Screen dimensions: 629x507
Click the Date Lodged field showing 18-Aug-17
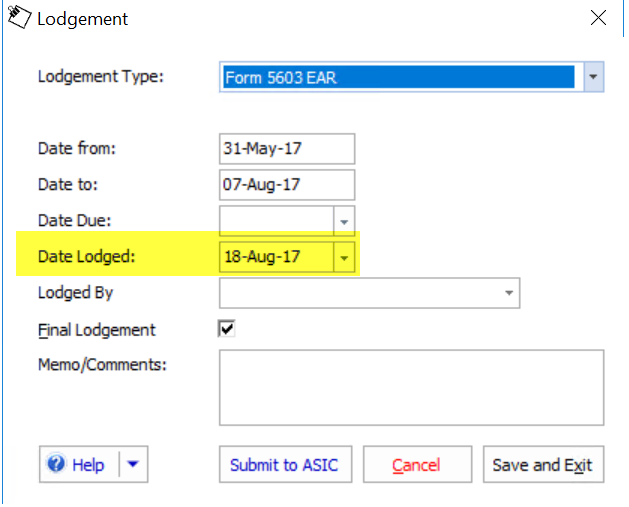click(x=277, y=257)
